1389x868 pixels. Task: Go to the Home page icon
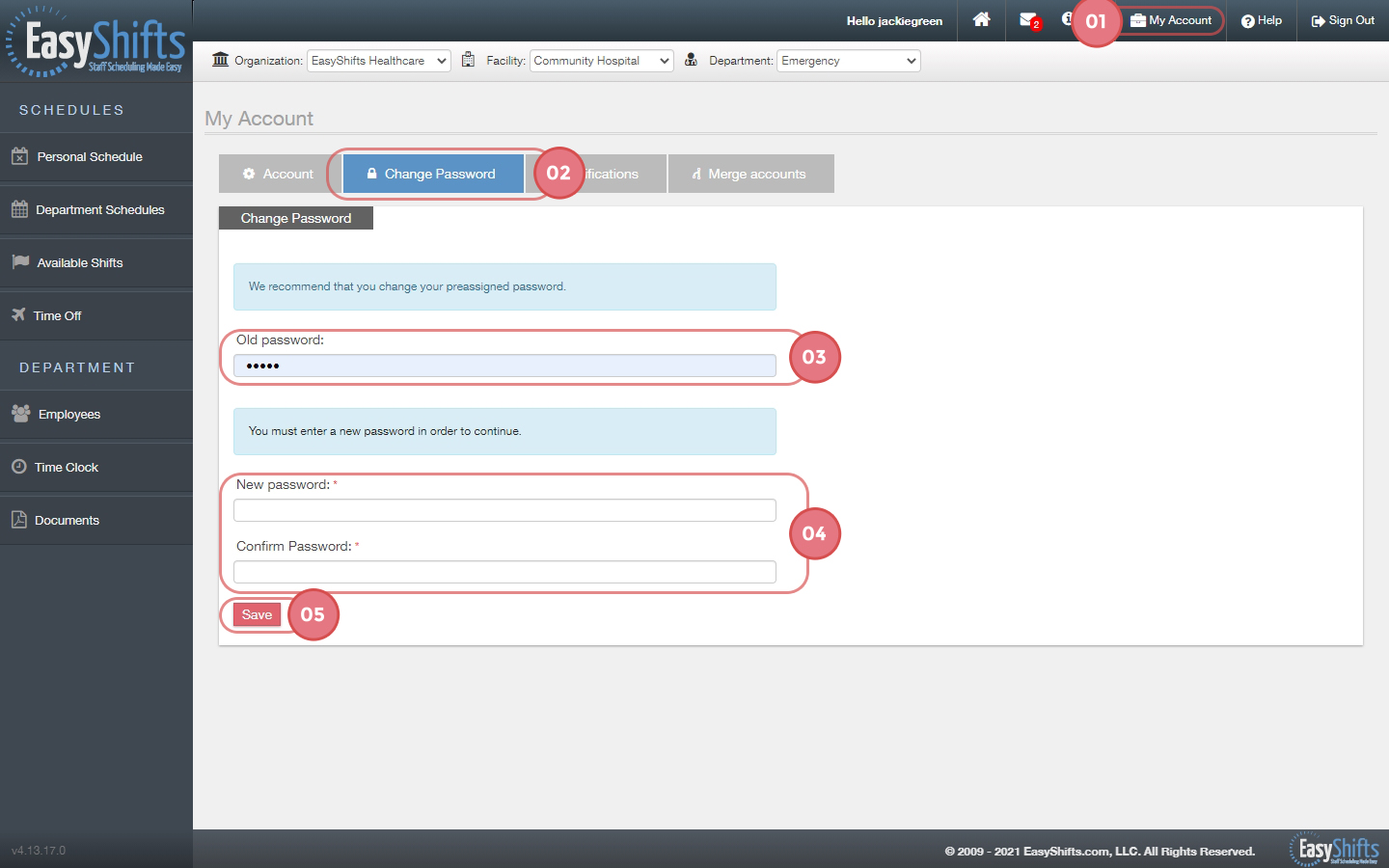tap(981, 19)
